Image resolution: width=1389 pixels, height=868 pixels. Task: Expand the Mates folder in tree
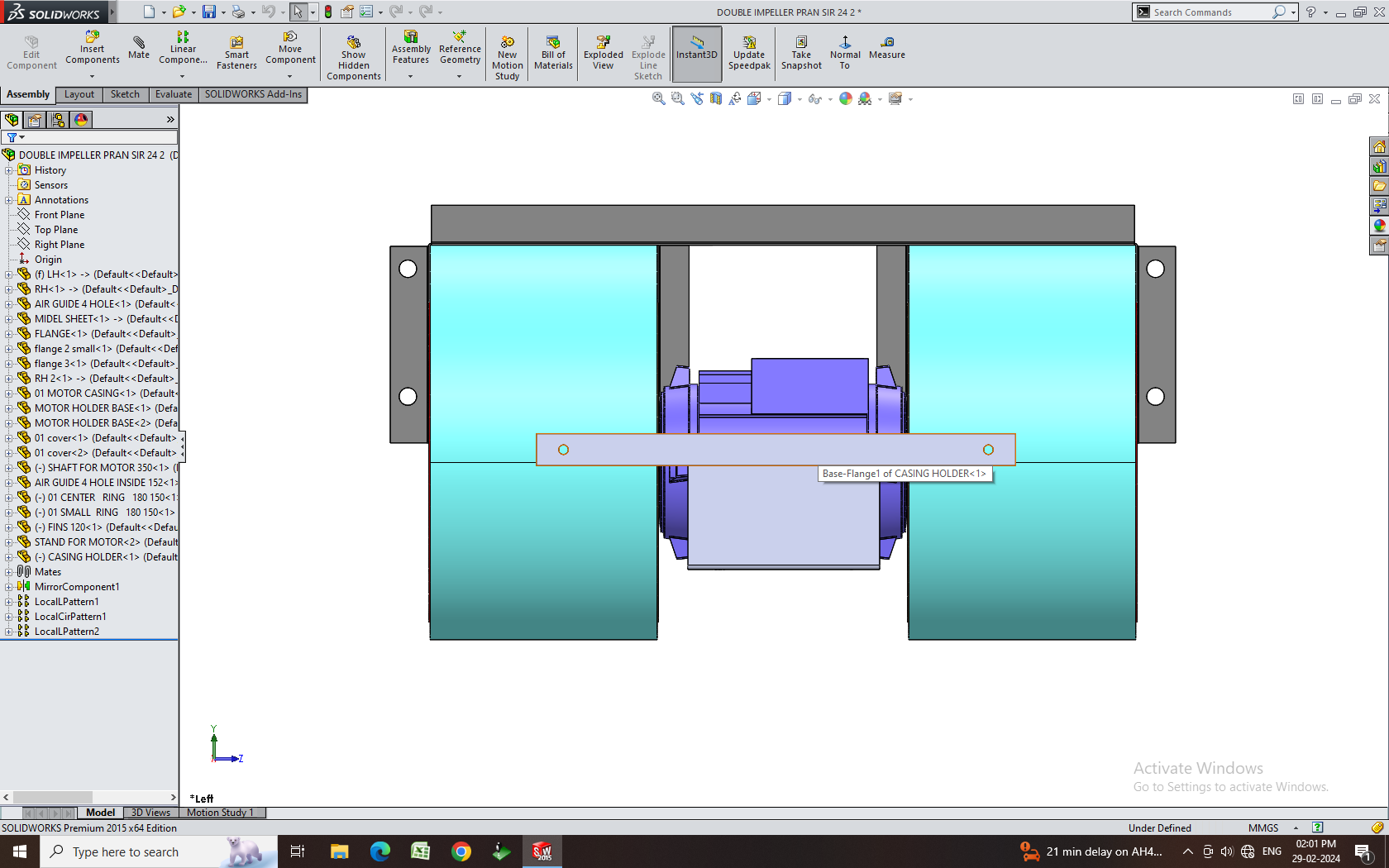pos(9,572)
